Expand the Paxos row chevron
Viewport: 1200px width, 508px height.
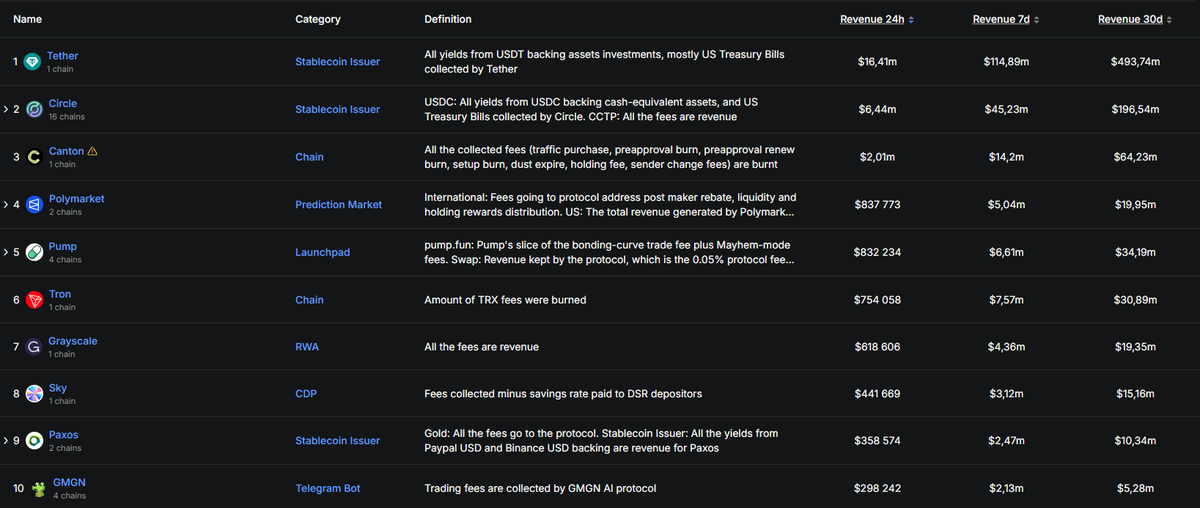(5, 441)
